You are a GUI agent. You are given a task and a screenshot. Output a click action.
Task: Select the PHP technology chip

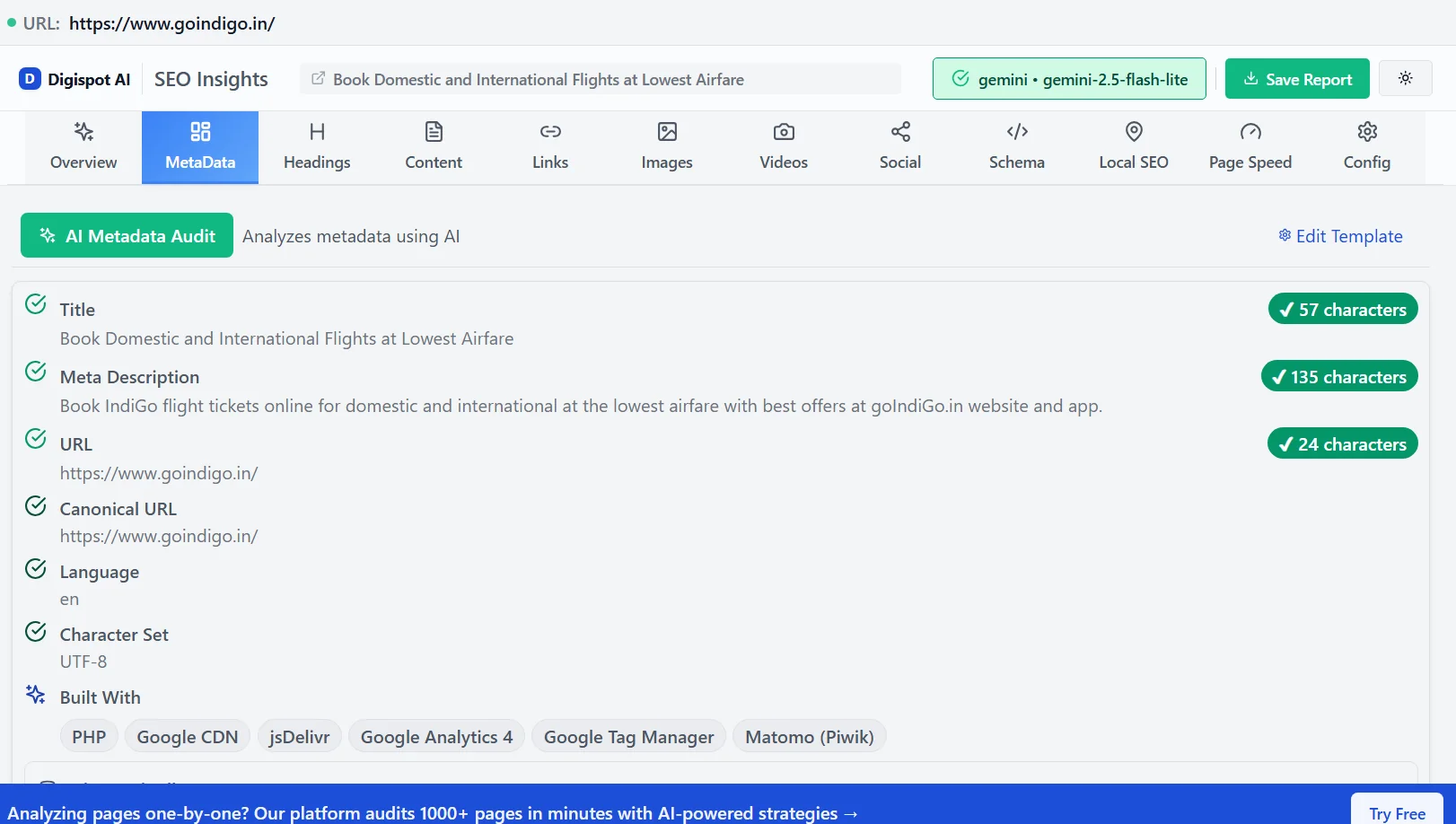89,737
